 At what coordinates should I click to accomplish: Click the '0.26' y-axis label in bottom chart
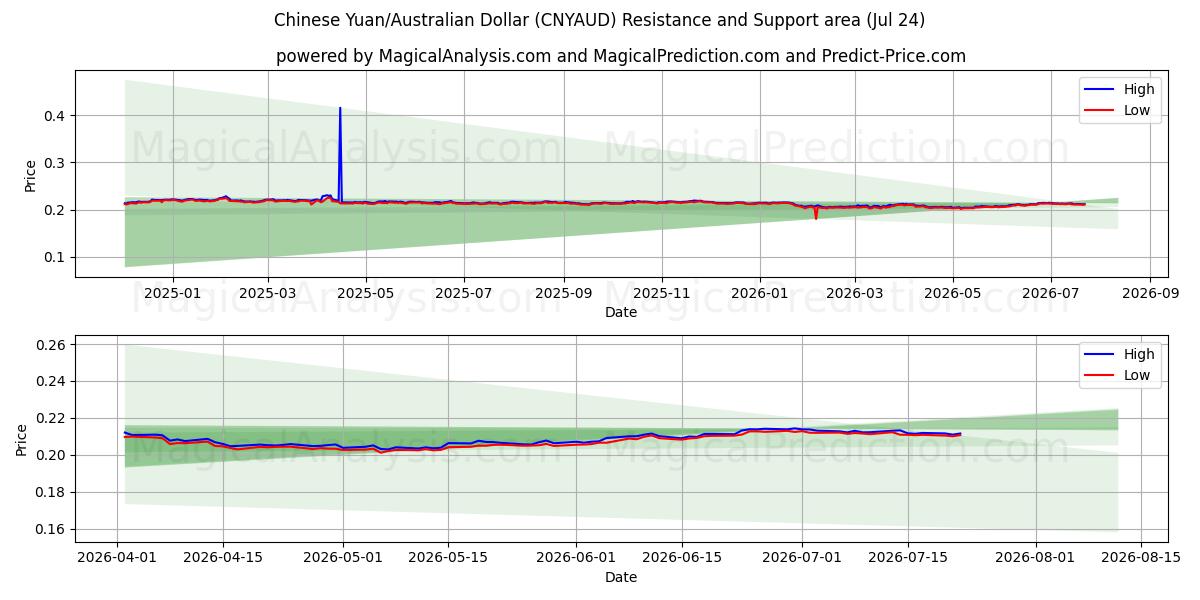click(x=52, y=345)
